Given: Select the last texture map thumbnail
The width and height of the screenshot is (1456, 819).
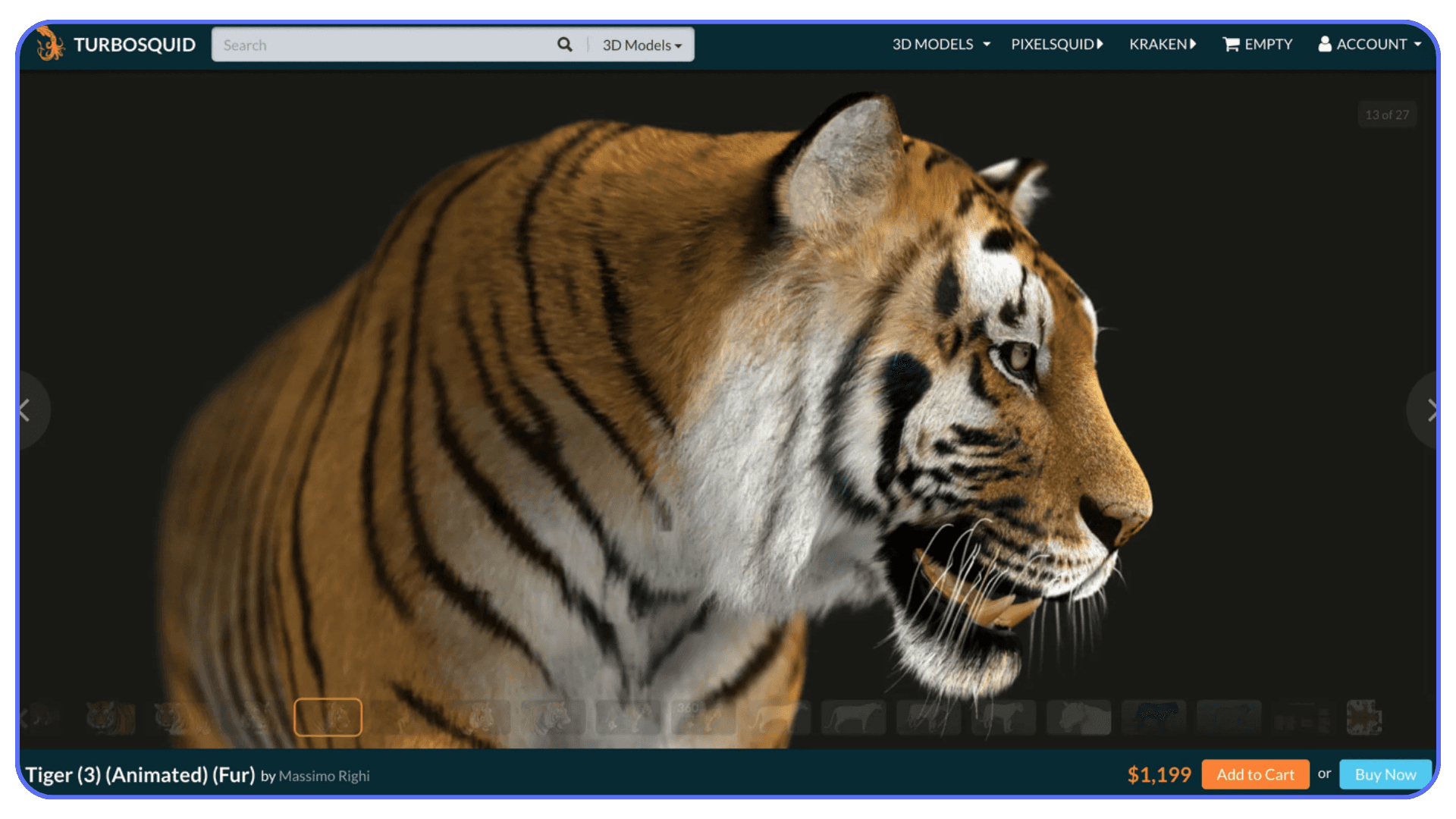Looking at the screenshot, I should tap(1363, 717).
